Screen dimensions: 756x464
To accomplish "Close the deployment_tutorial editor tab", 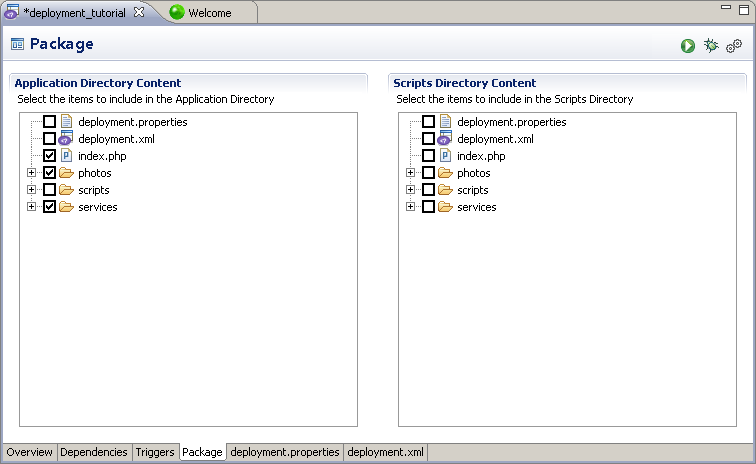I will [139, 12].
